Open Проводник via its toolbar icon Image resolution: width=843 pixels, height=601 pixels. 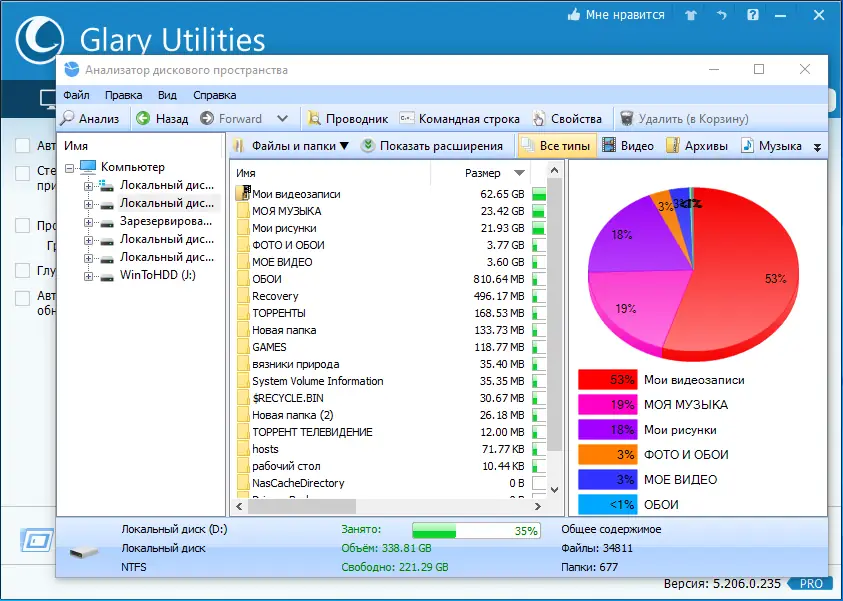coord(314,118)
